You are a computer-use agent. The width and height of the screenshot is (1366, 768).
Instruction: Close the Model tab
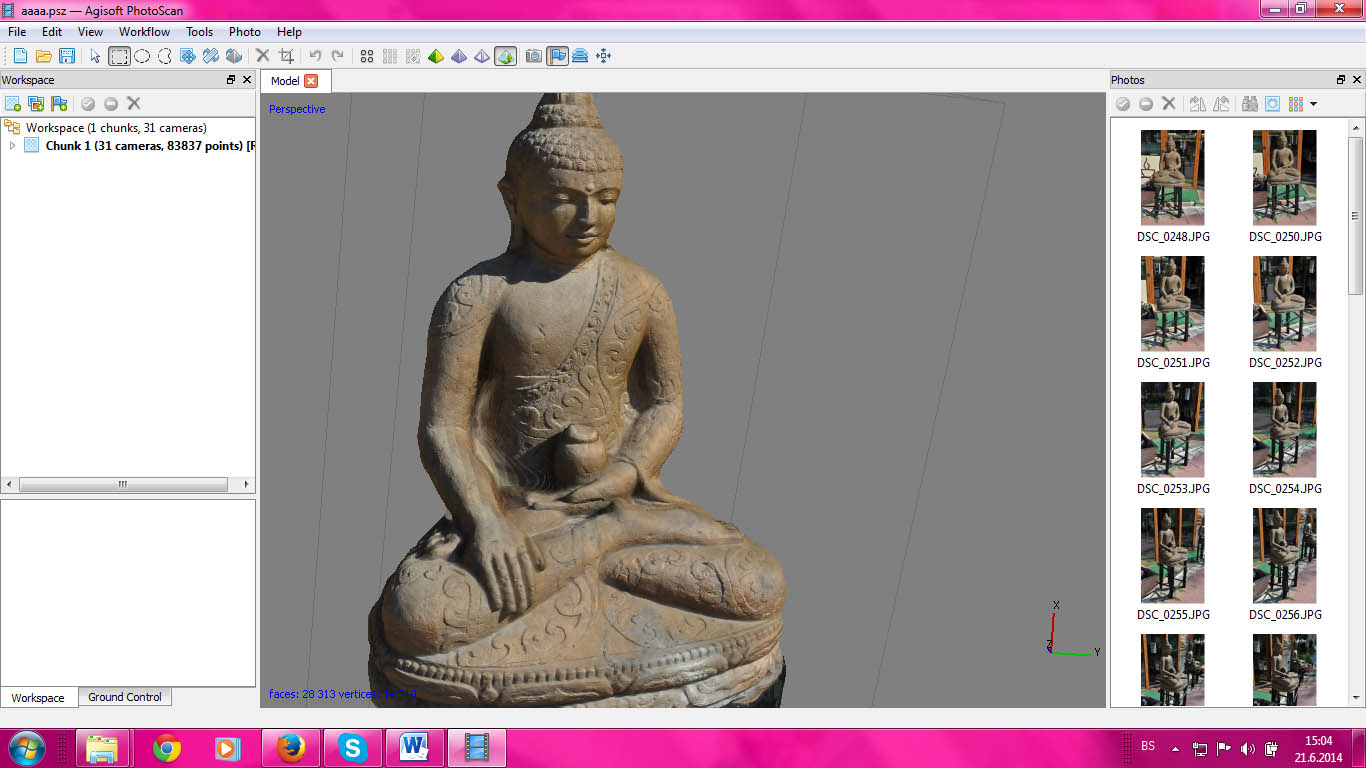[x=311, y=81]
